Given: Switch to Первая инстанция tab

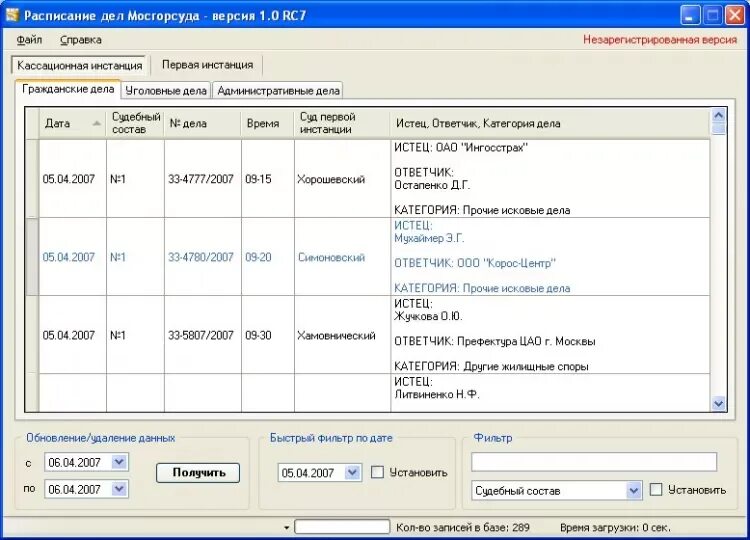Looking at the screenshot, I should click(x=207, y=65).
